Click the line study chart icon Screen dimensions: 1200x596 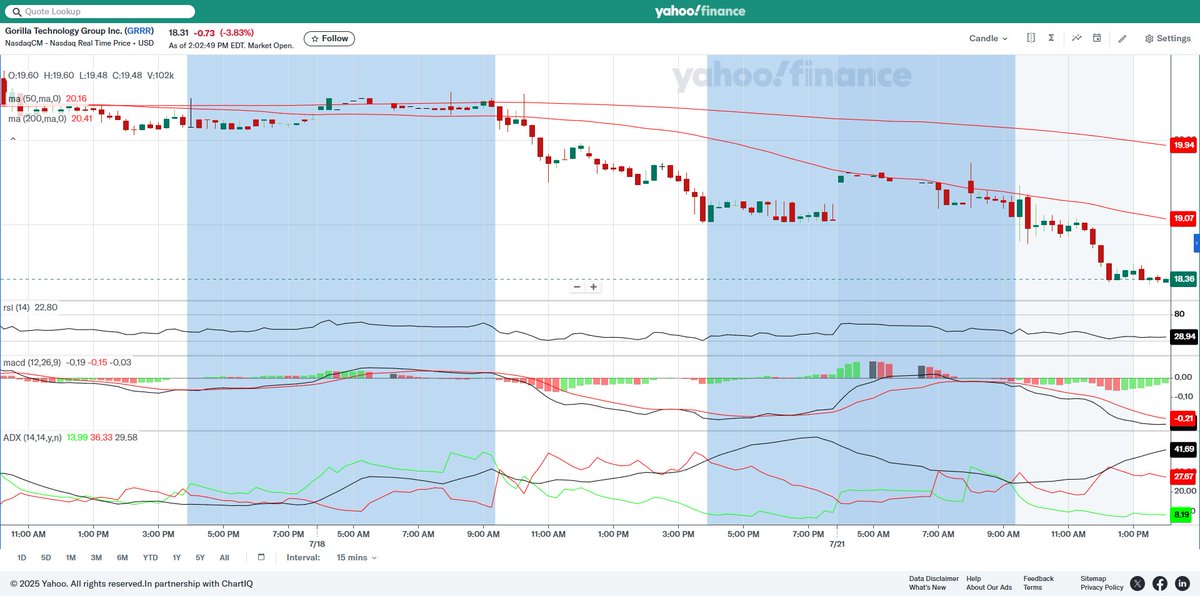tap(1077, 38)
